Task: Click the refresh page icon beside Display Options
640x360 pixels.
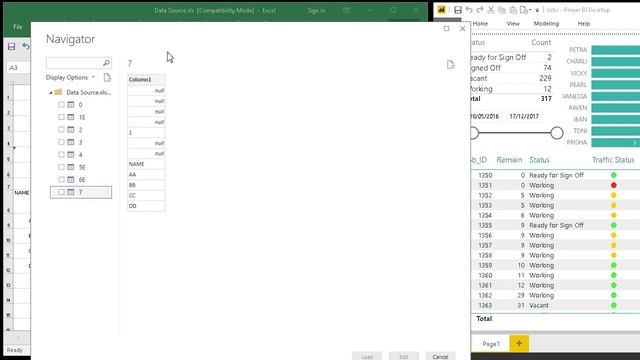Action: pyautogui.click(x=107, y=78)
